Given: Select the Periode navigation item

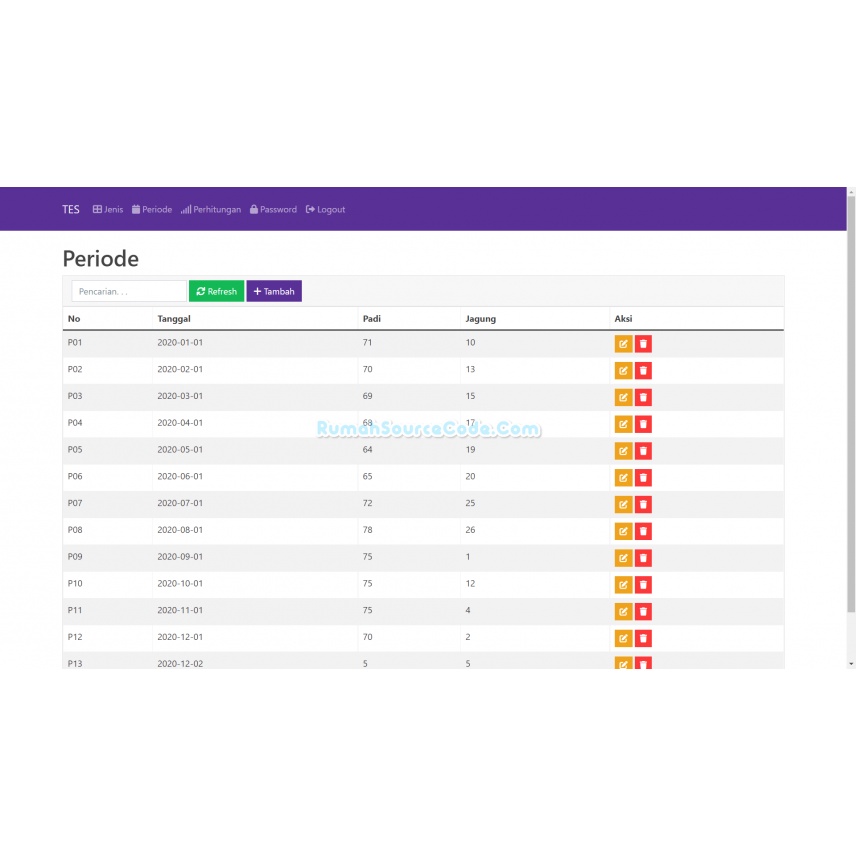Looking at the screenshot, I should tap(152, 210).
